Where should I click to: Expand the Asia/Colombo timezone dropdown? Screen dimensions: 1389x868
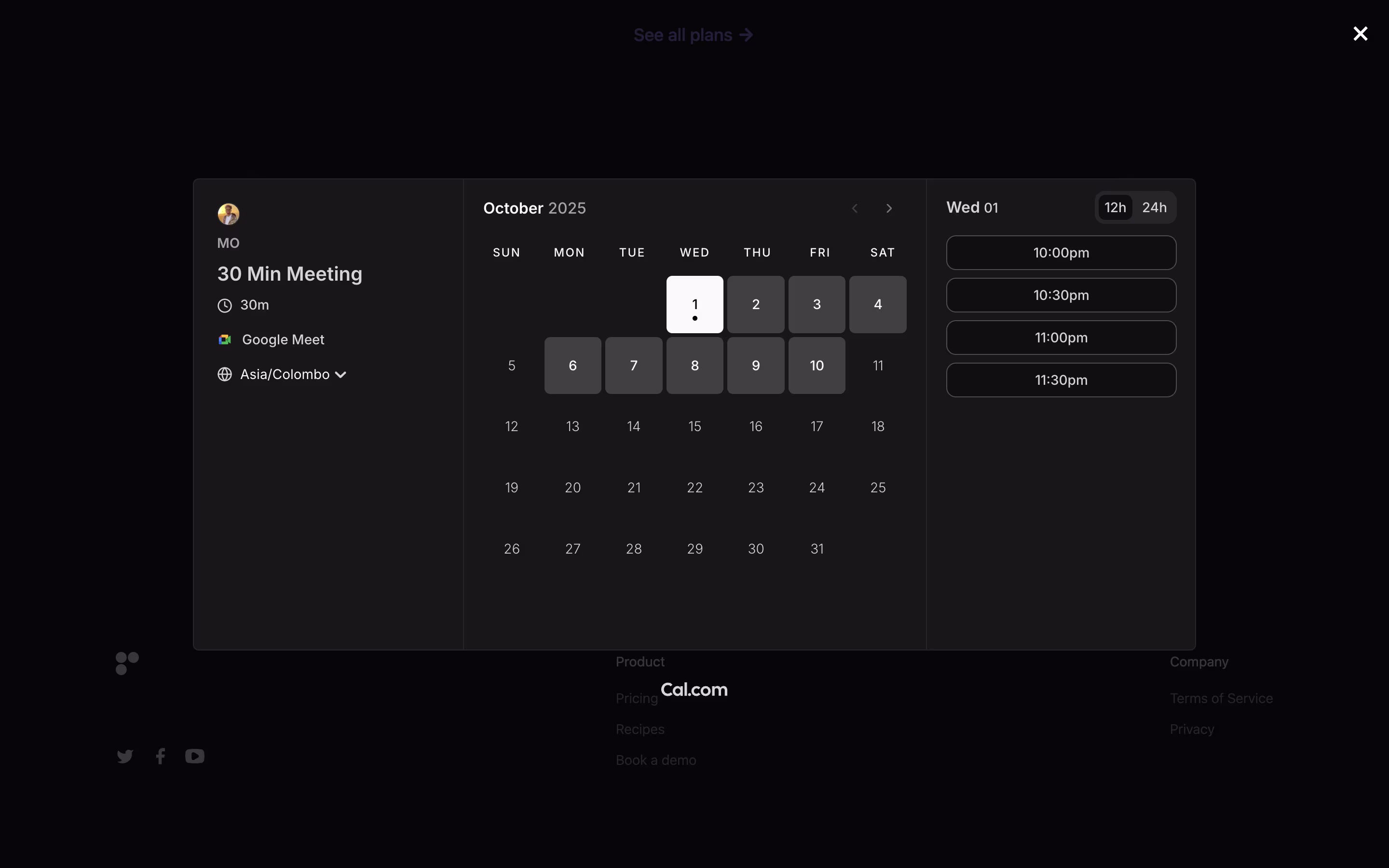pyautogui.click(x=293, y=374)
